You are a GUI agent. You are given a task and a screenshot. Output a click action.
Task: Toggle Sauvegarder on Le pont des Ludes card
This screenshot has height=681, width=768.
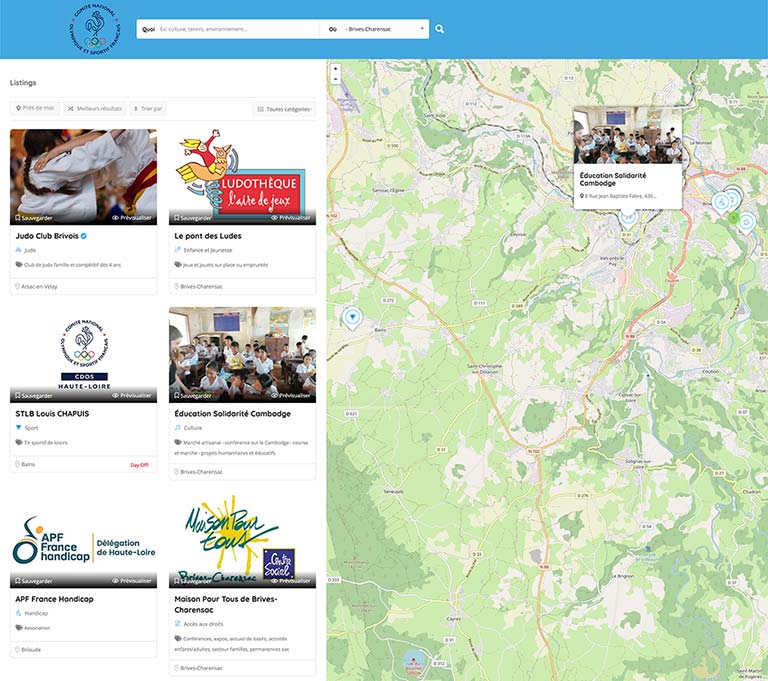[192, 218]
